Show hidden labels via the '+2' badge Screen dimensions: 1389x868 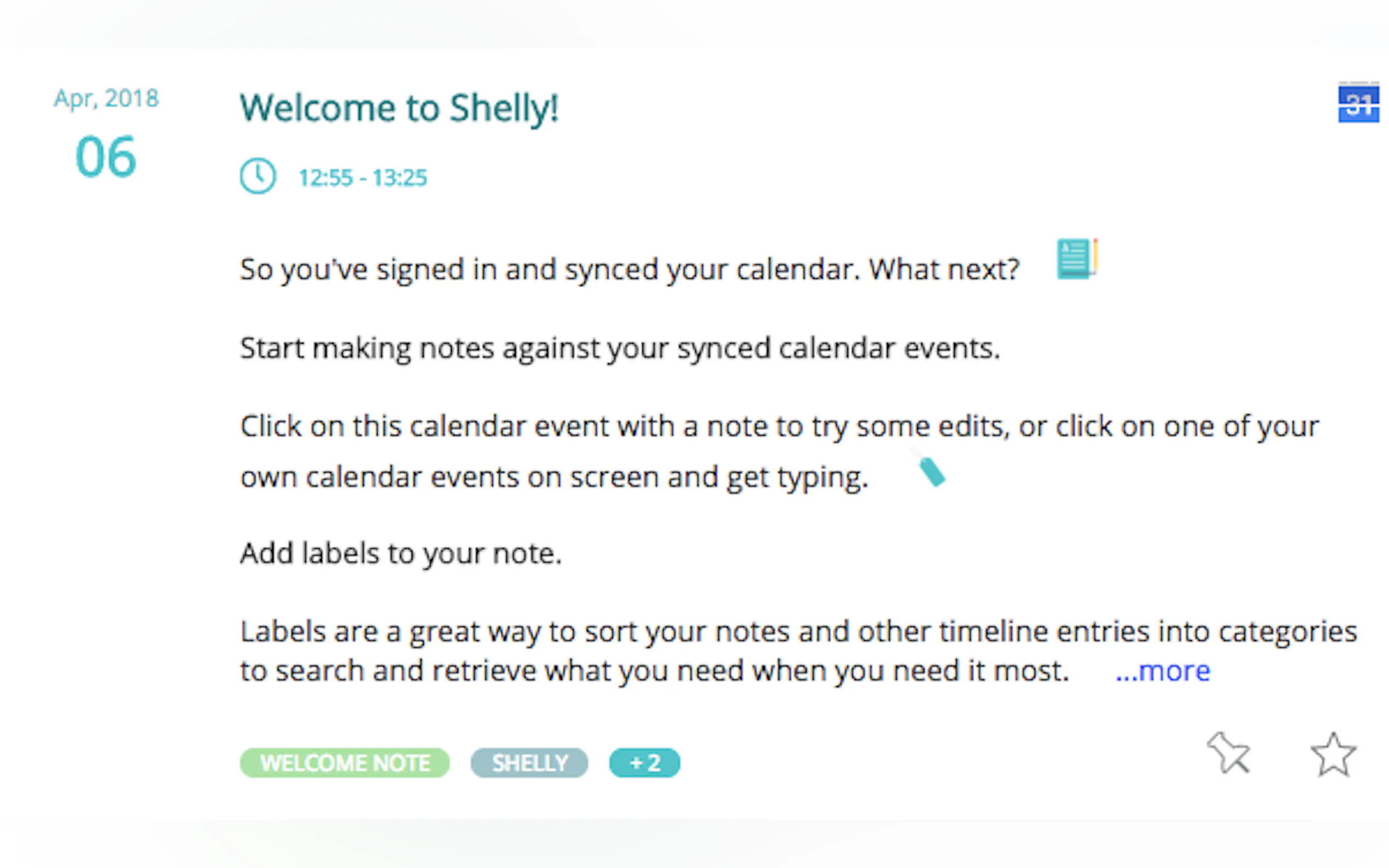tap(644, 763)
